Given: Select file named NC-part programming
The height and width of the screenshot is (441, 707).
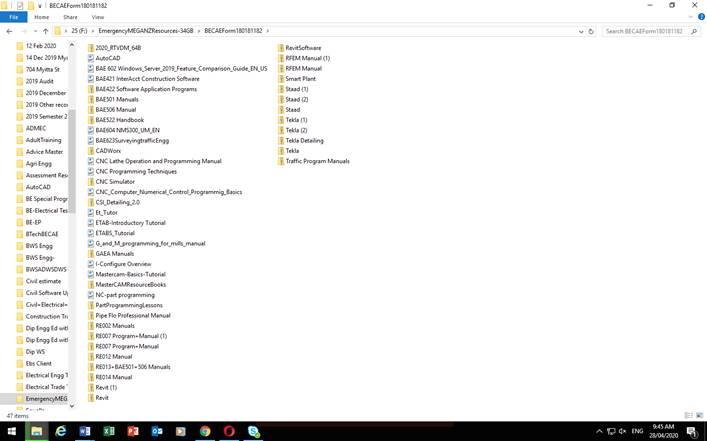Looking at the screenshot, I should coord(125,295).
